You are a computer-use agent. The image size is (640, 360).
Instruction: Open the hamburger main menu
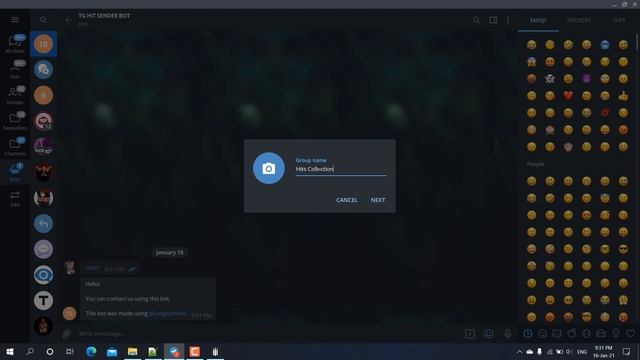coord(15,20)
